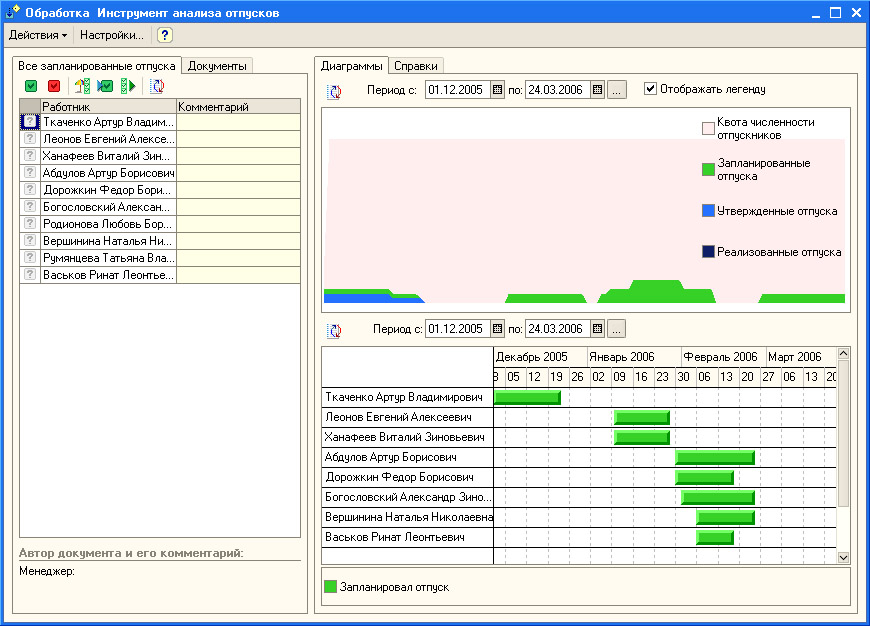Click status icon in Васьков Ринат row
The image size is (870, 626).
pyautogui.click(x=30, y=275)
